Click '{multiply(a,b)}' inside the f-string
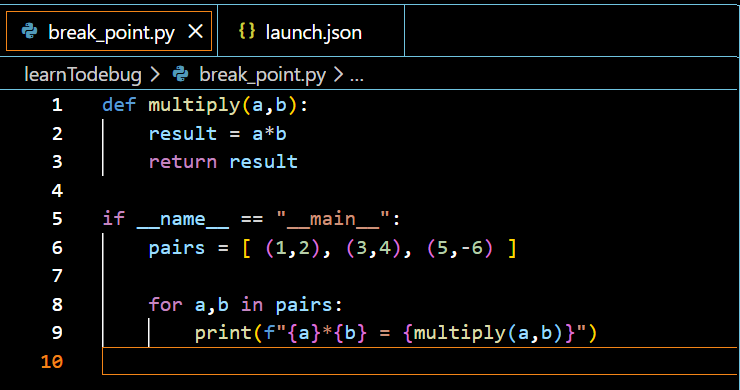The image size is (740, 390). point(489,333)
